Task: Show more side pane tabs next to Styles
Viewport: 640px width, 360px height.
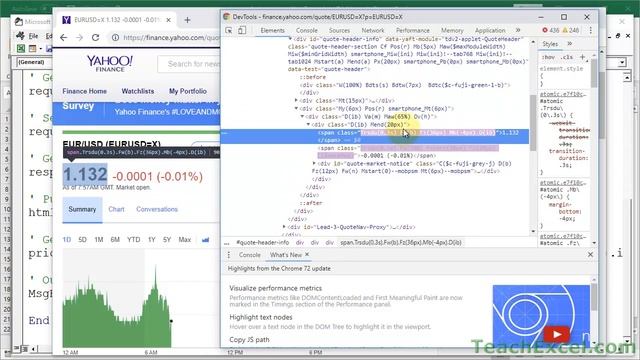Action: pos(569,44)
